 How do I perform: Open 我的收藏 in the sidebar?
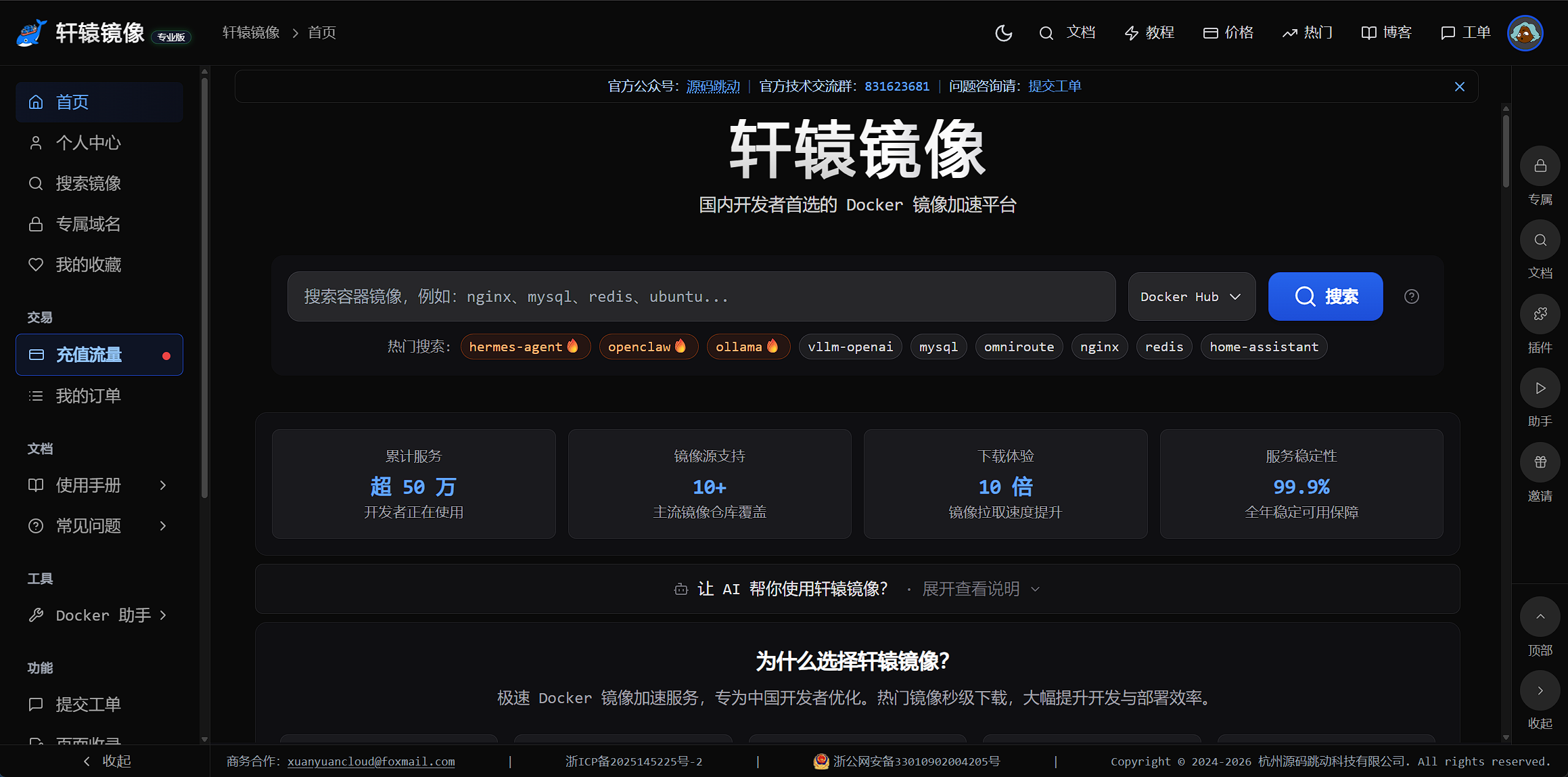99,265
